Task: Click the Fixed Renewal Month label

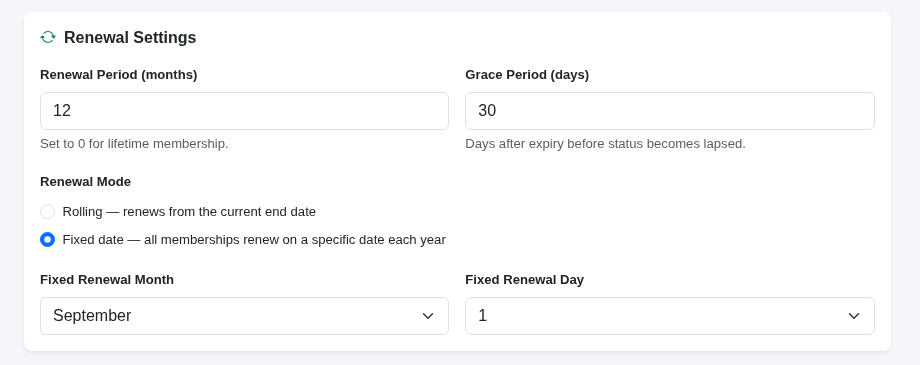Action: [x=107, y=280]
